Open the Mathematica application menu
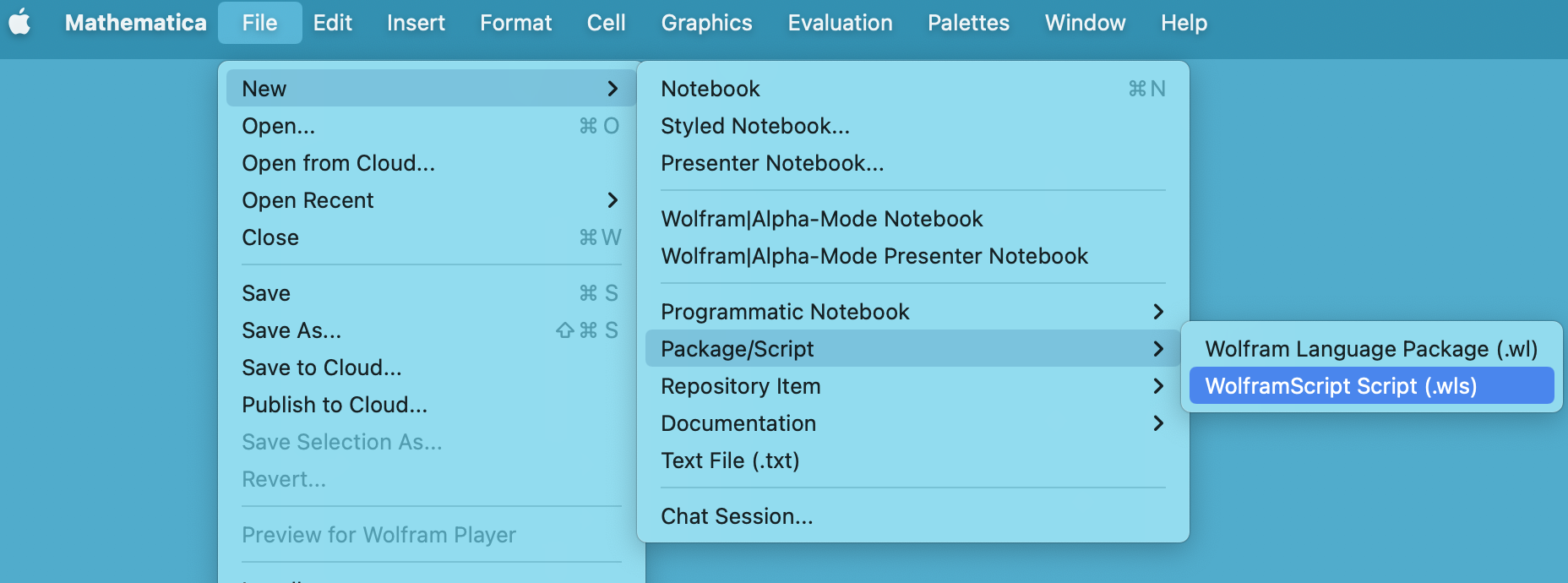1568x583 pixels. click(x=136, y=23)
